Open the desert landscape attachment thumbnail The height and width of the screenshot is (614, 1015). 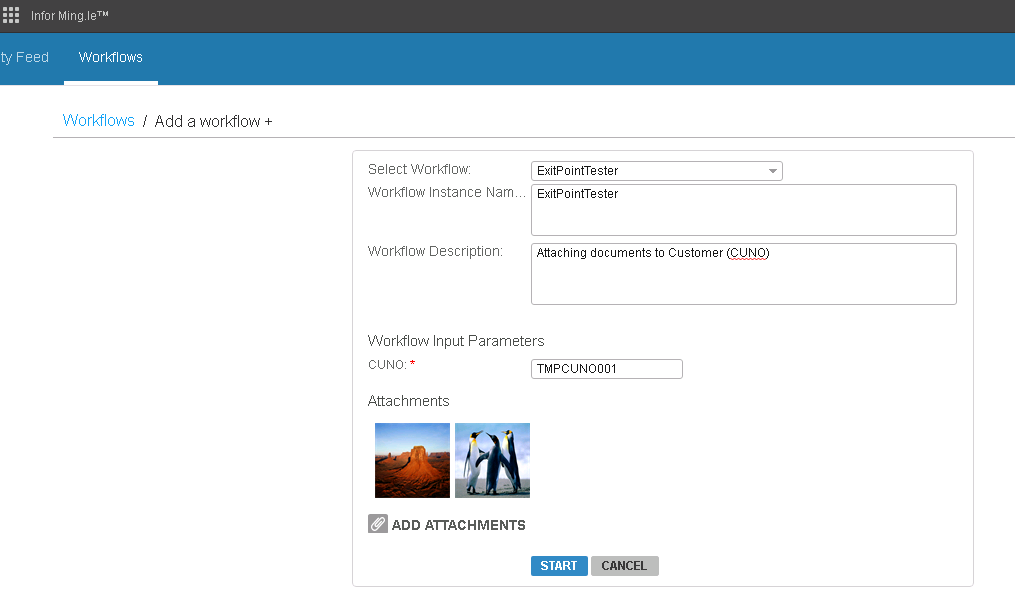pyautogui.click(x=412, y=461)
